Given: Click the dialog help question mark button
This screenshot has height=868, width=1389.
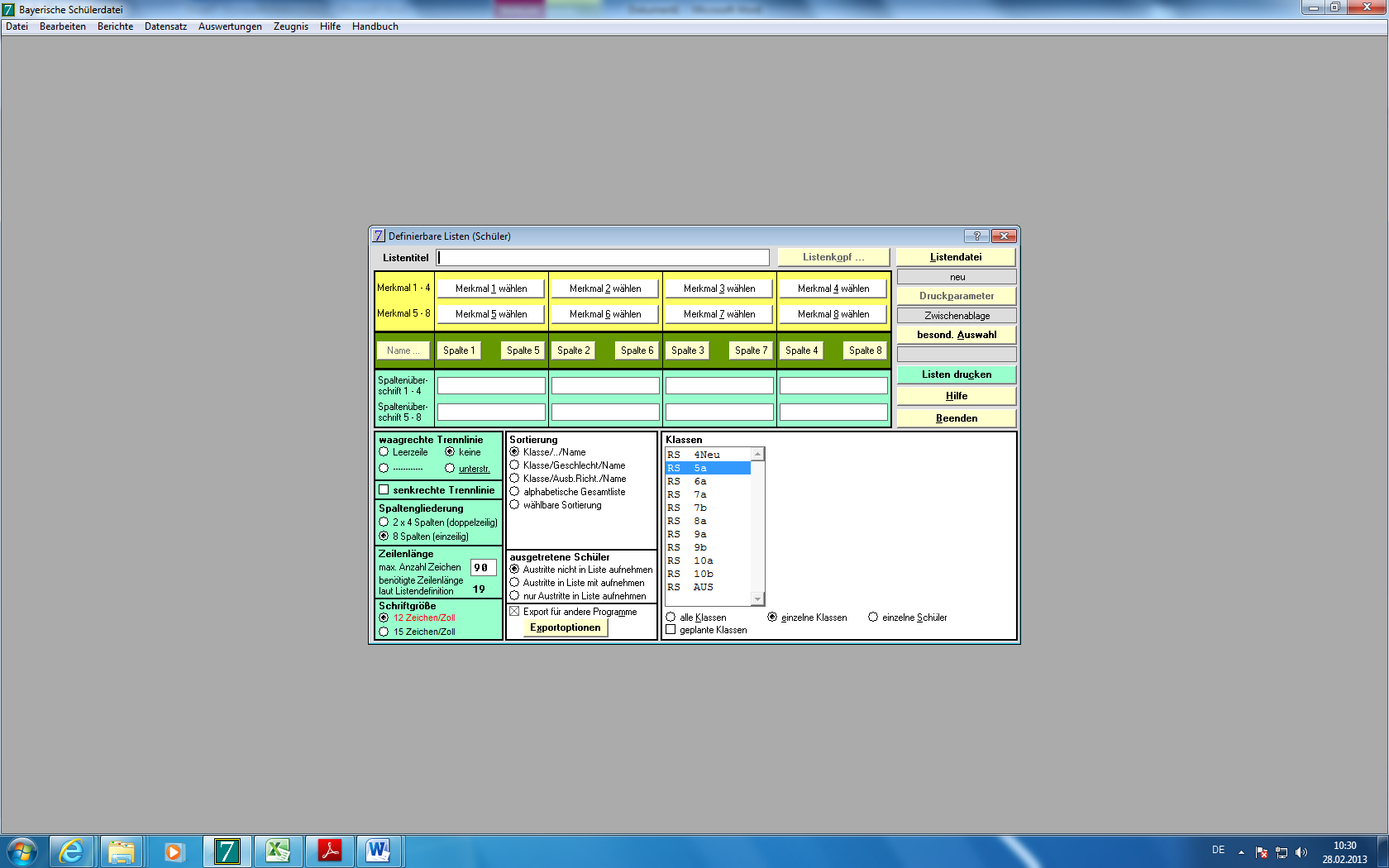Looking at the screenshot, I should point(976,236).
